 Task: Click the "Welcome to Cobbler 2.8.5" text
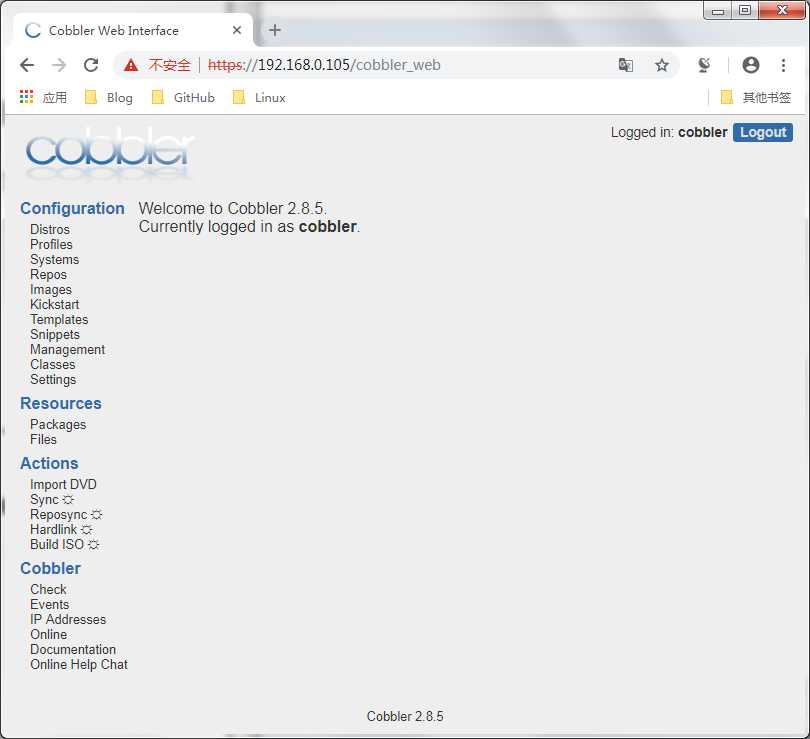pyautogui.click(x=232, y=208)
